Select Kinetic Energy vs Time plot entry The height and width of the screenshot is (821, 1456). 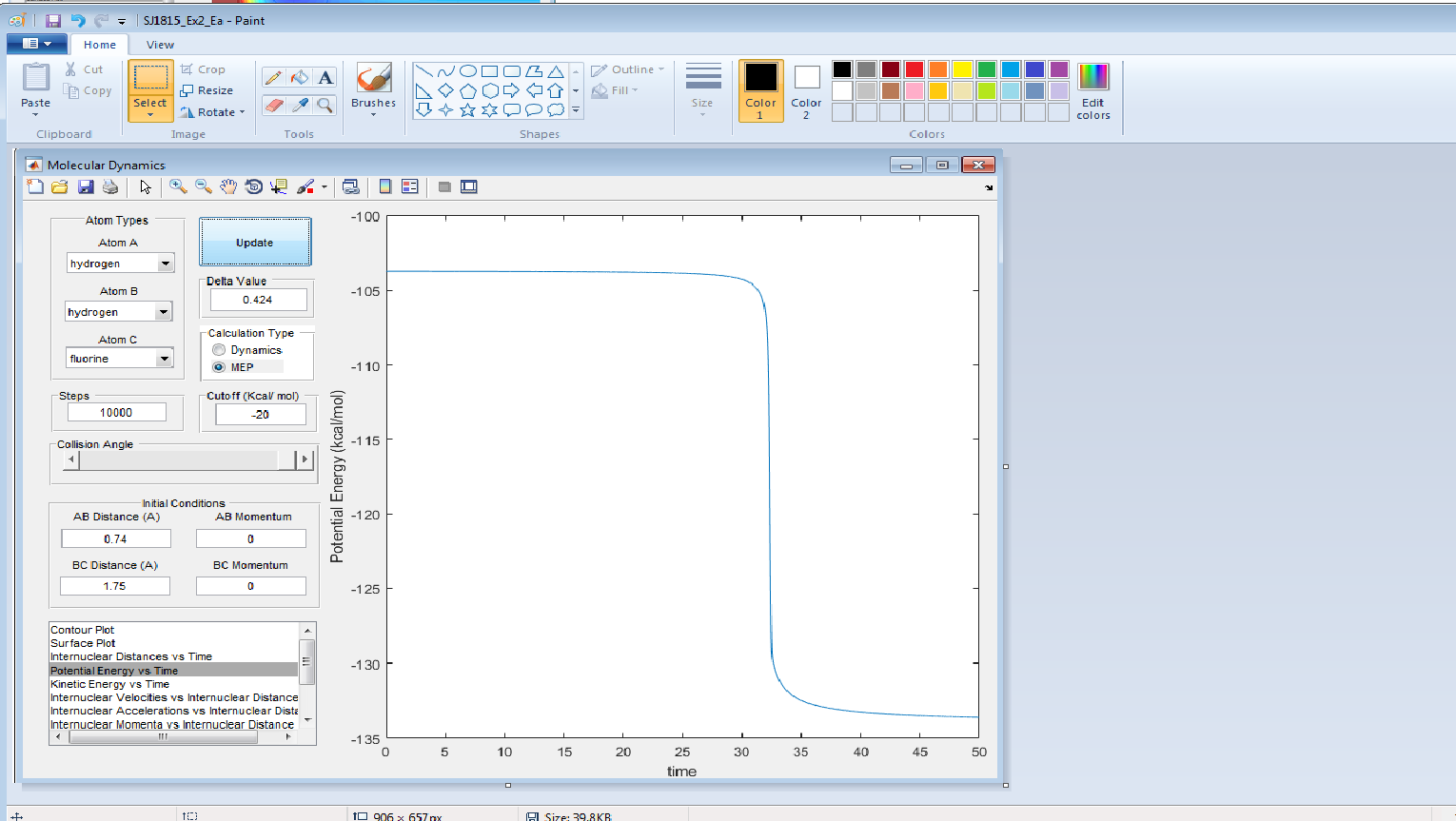point(109,684)
